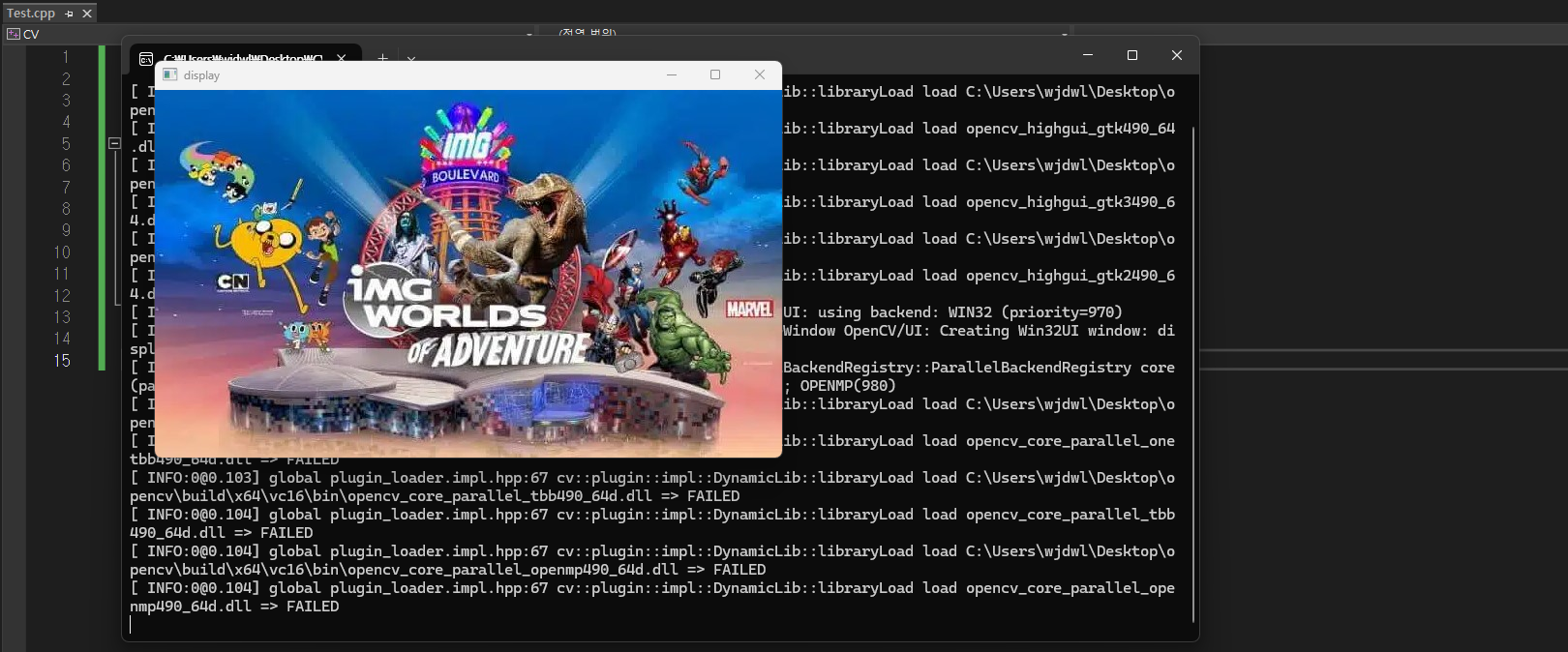
Task: Click the '; OPENMP(980)' log text
Action: pyautogui.click(x=839, y=386)
